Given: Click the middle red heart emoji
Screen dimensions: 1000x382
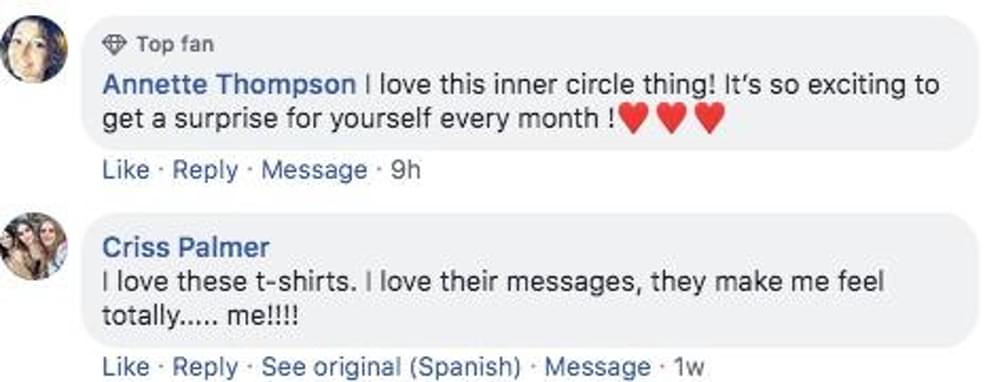Looking at the screenshot, I should [672, 119].
